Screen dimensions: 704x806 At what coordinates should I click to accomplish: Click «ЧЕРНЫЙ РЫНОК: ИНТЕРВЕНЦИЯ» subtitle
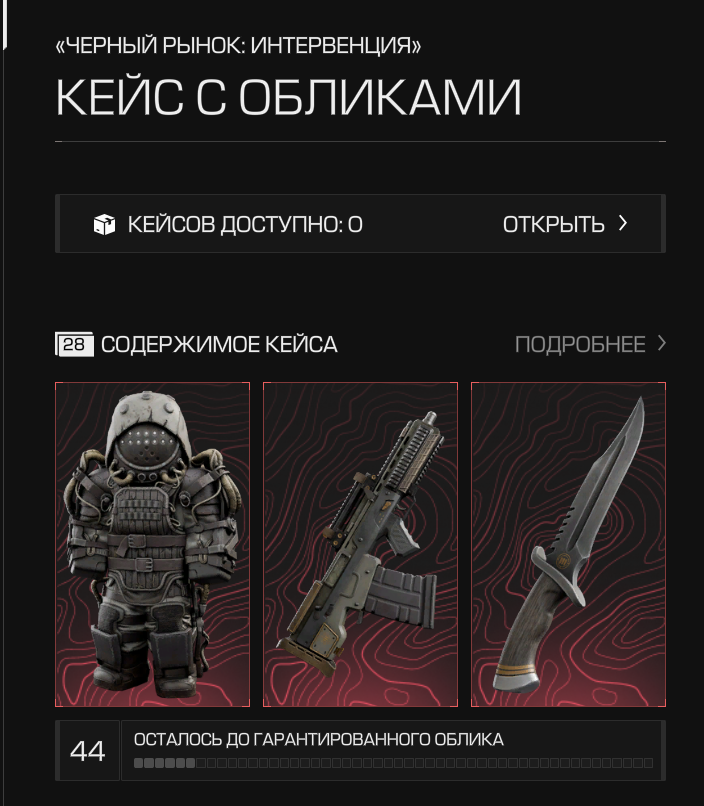click(238, 45)
